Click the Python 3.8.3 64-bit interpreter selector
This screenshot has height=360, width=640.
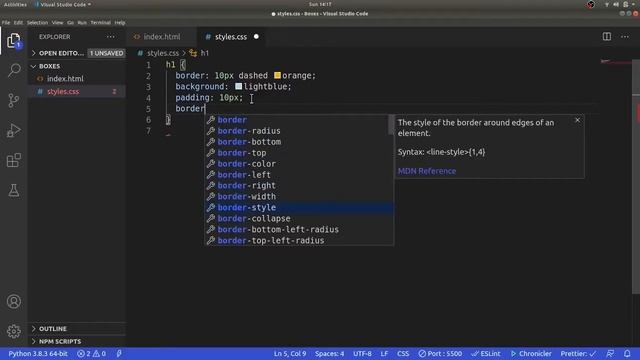pos(38,353)
